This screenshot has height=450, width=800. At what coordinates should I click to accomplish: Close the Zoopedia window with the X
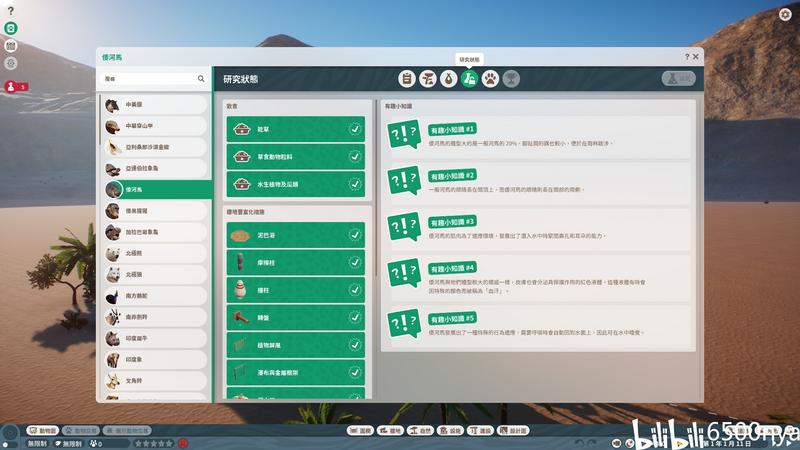696,57
